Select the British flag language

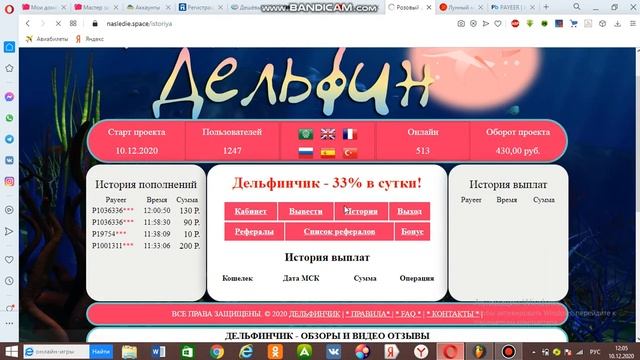[x=328, y=134]
